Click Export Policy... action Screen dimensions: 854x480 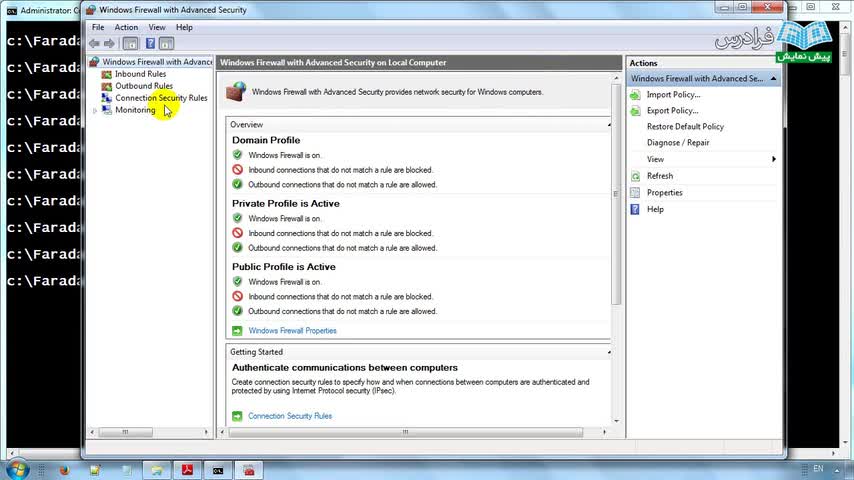[x=672, y=111]
